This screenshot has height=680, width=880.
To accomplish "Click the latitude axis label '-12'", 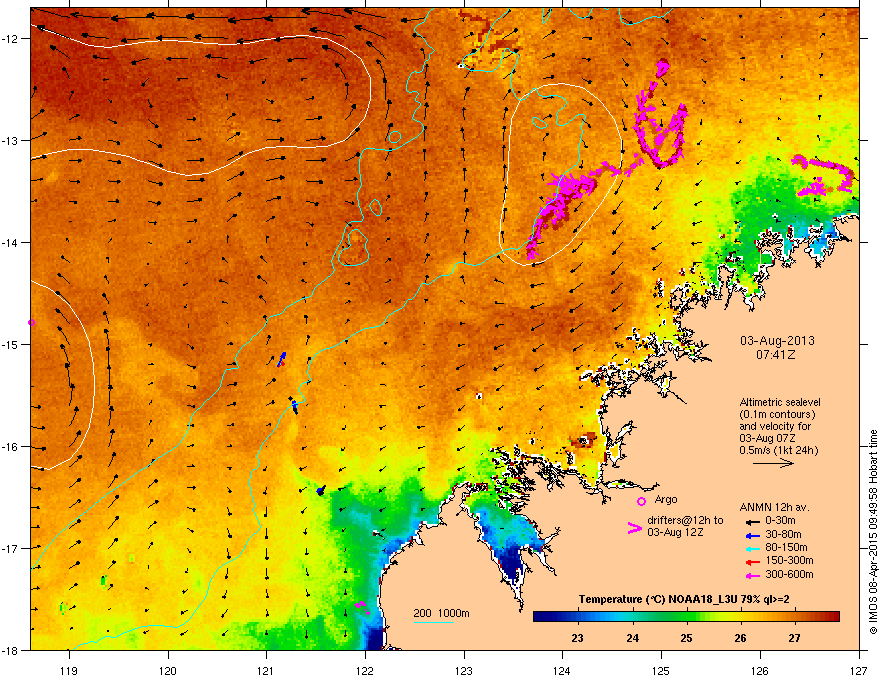I will point(10,38).
